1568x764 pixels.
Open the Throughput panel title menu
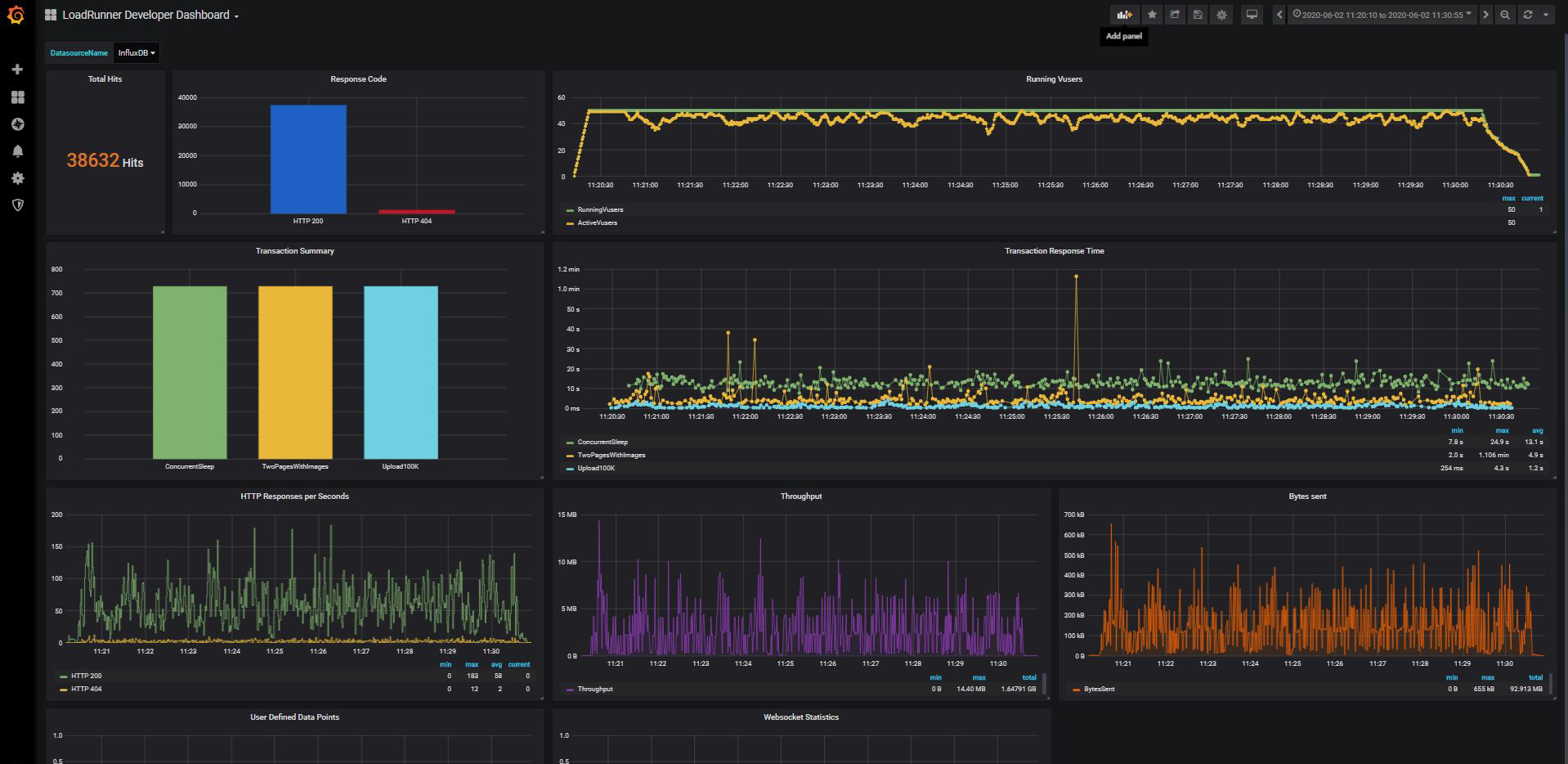(x=800, y=497)
